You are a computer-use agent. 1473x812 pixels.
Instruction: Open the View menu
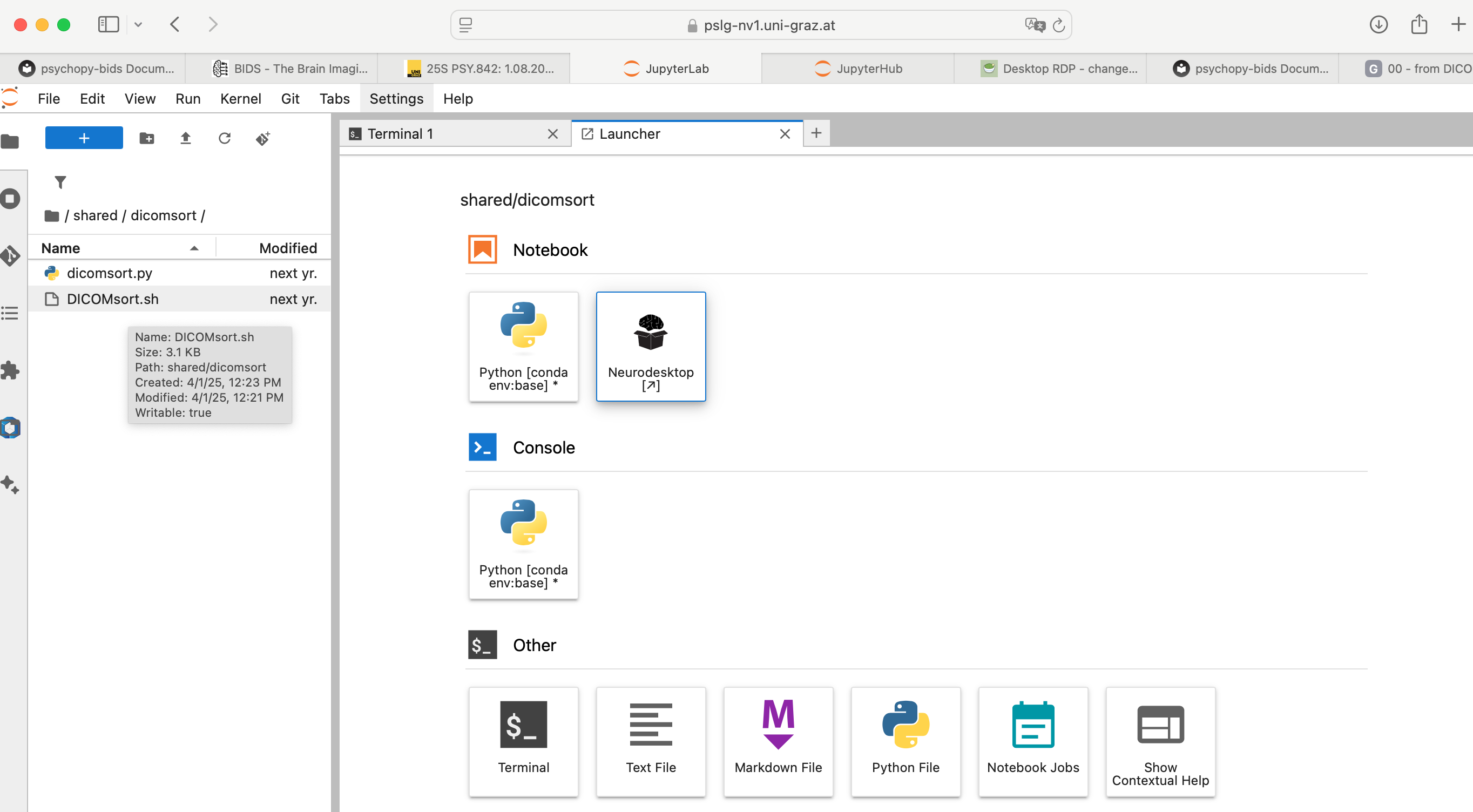coord(140,98)
